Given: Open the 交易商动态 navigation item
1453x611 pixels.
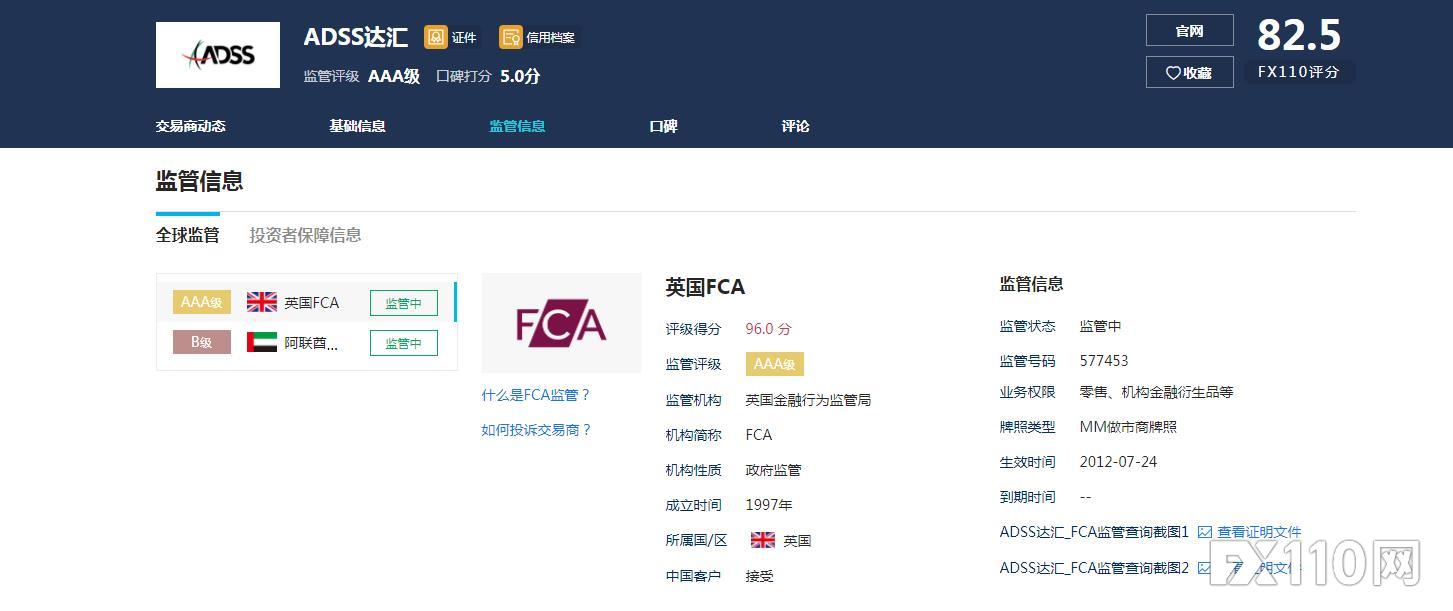Looking at the screenshot, I should pyautogui.click(x=192, y=126).
